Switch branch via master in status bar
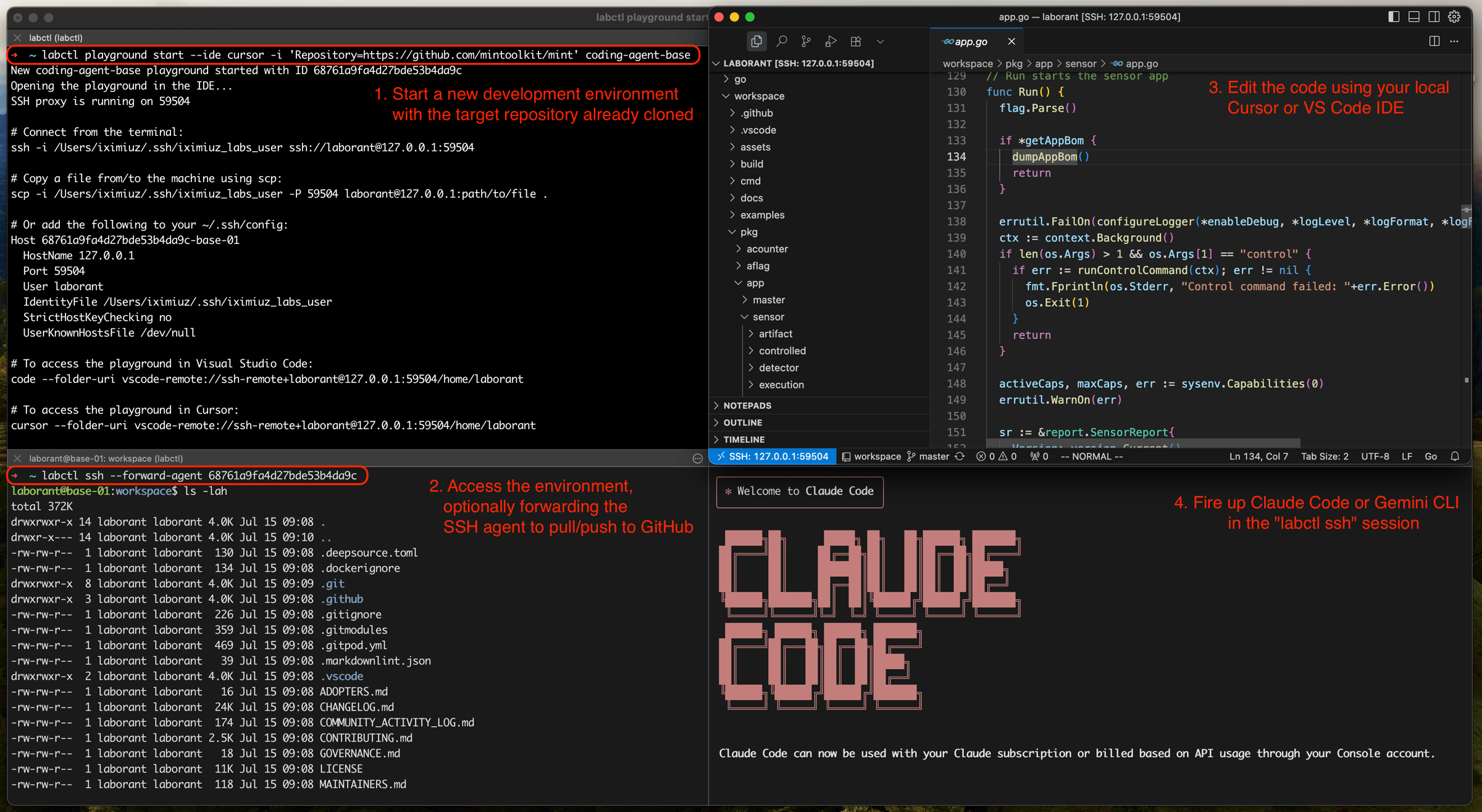The image size is (1482, 812). click(927, 456)
